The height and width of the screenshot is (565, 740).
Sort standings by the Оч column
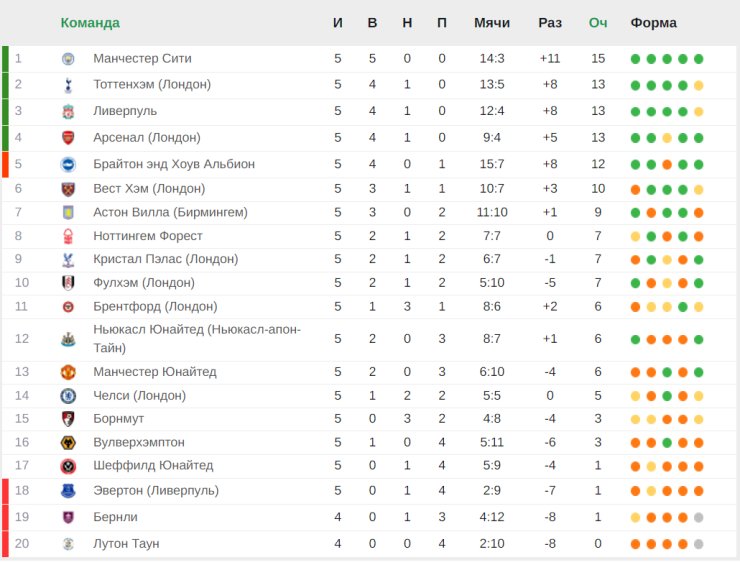click(x=597, y=23)
